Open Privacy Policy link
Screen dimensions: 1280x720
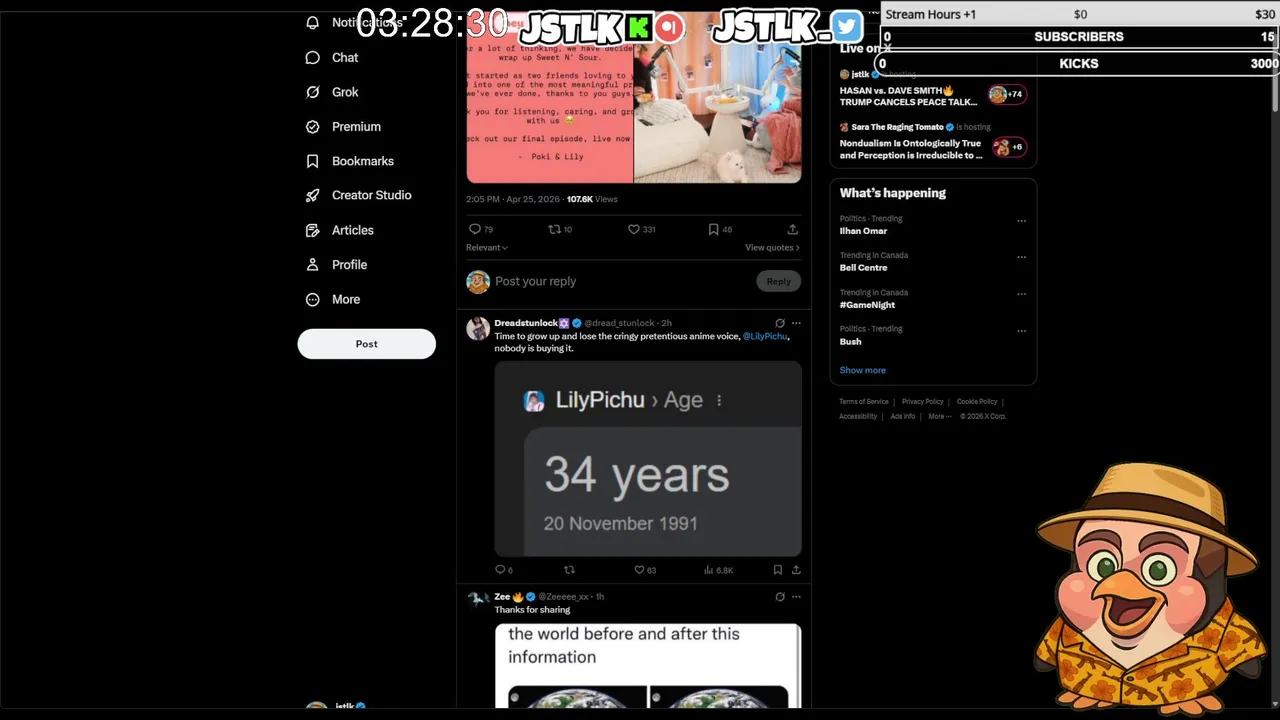point(922,402)
